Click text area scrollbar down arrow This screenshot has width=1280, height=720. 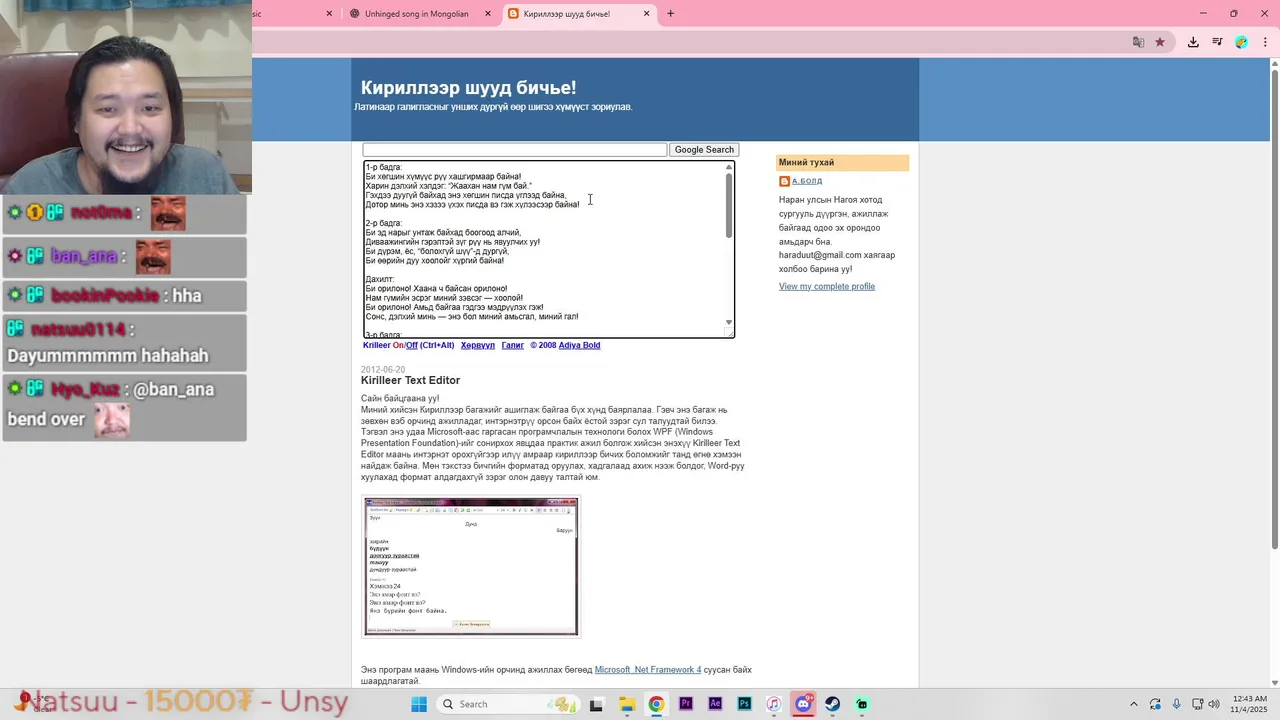pyautogui.click(x=729, y=323)
